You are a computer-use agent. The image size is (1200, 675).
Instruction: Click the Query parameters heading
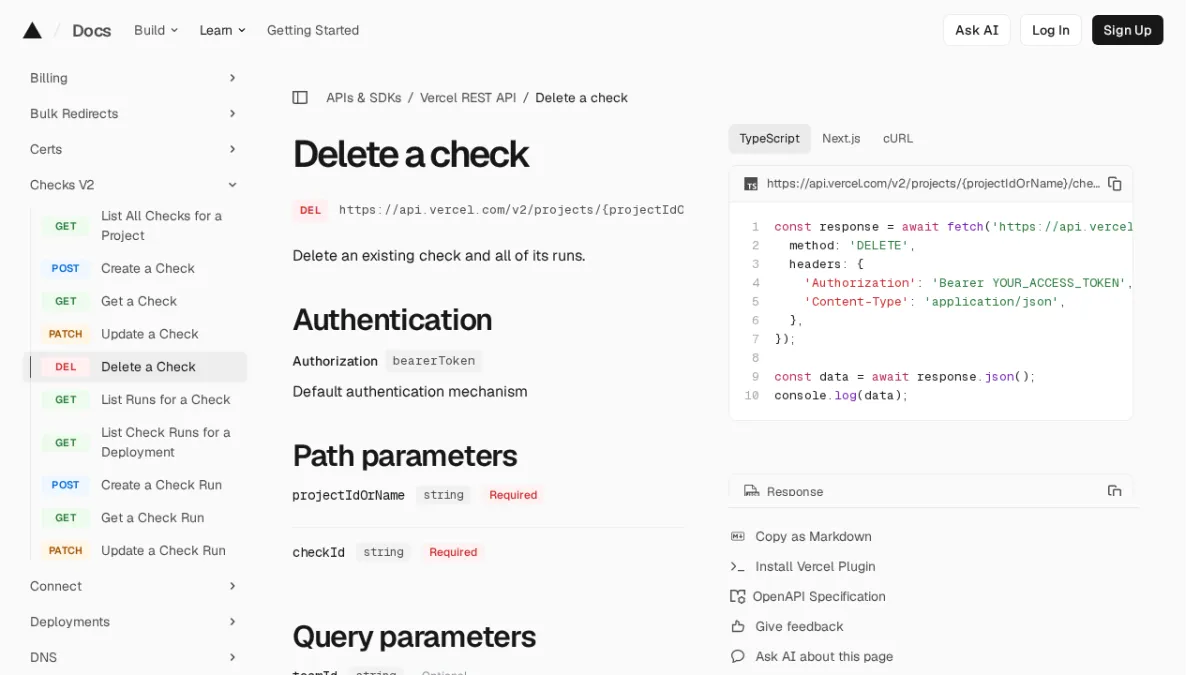click(x=414, y=637)
